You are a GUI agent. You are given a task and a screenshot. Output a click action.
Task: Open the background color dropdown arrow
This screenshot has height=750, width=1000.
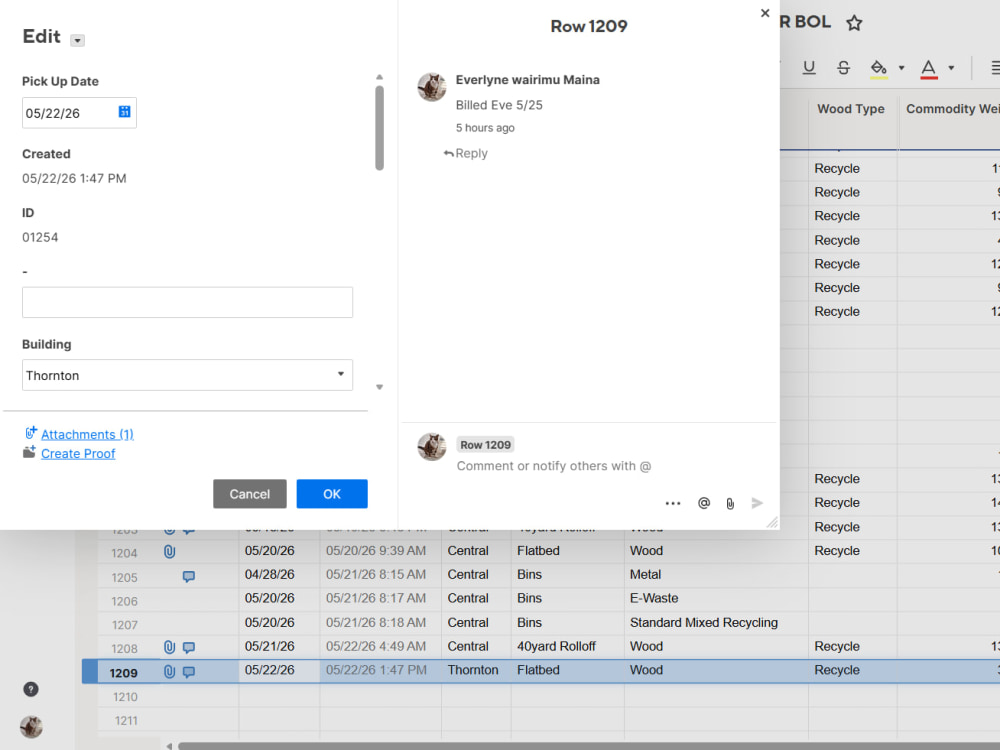tap(901, 68)
